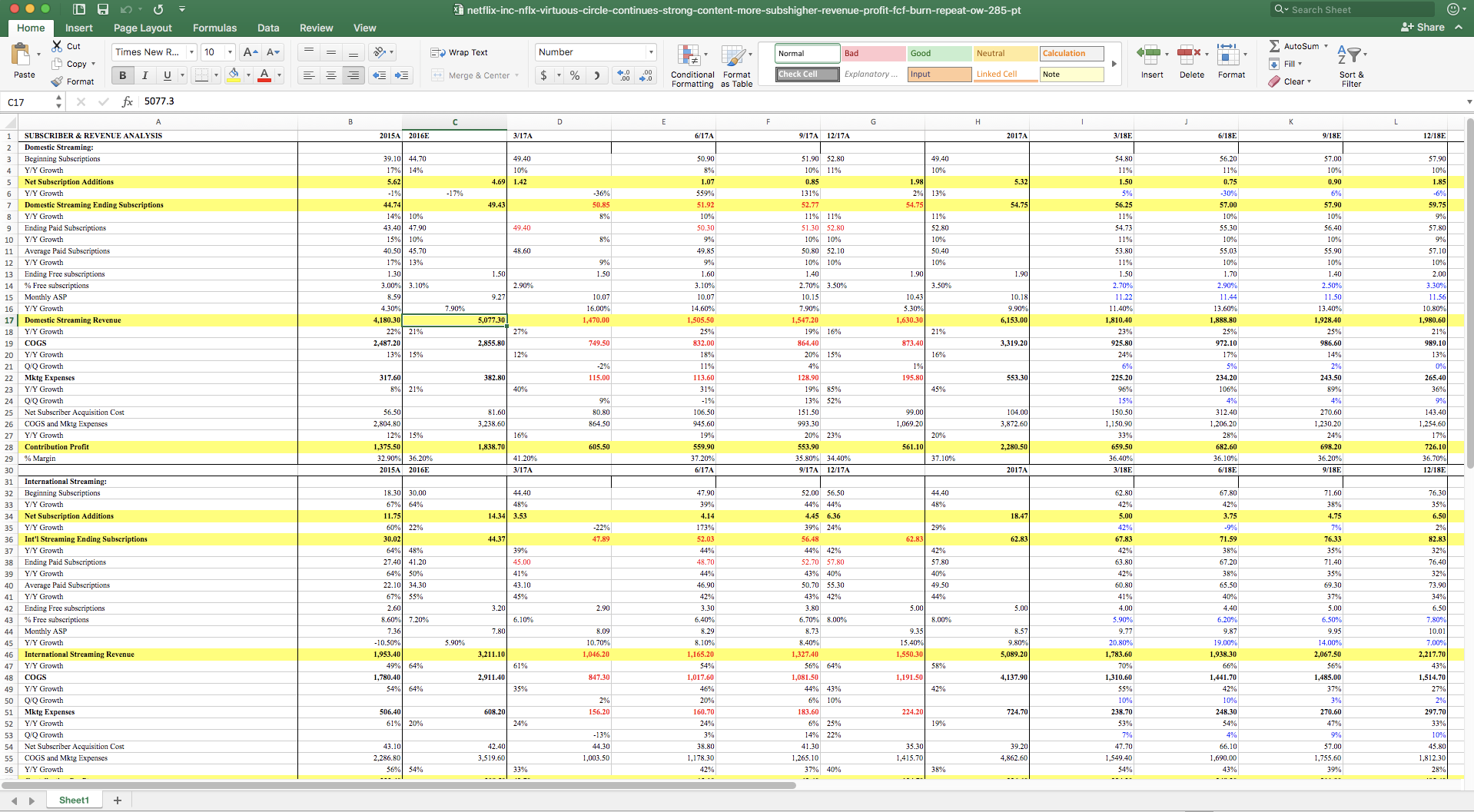The height and width of the screenshot is (812, 1474).
Task: Open the font name dropdown
Action: (x=191, y=52)
